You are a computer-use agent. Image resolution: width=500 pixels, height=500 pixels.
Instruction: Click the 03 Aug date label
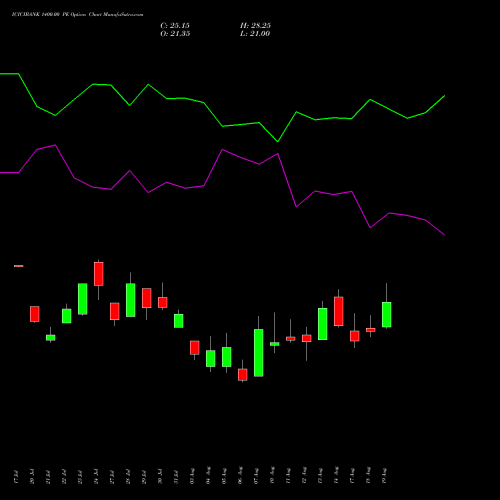[x=192, y=475]
